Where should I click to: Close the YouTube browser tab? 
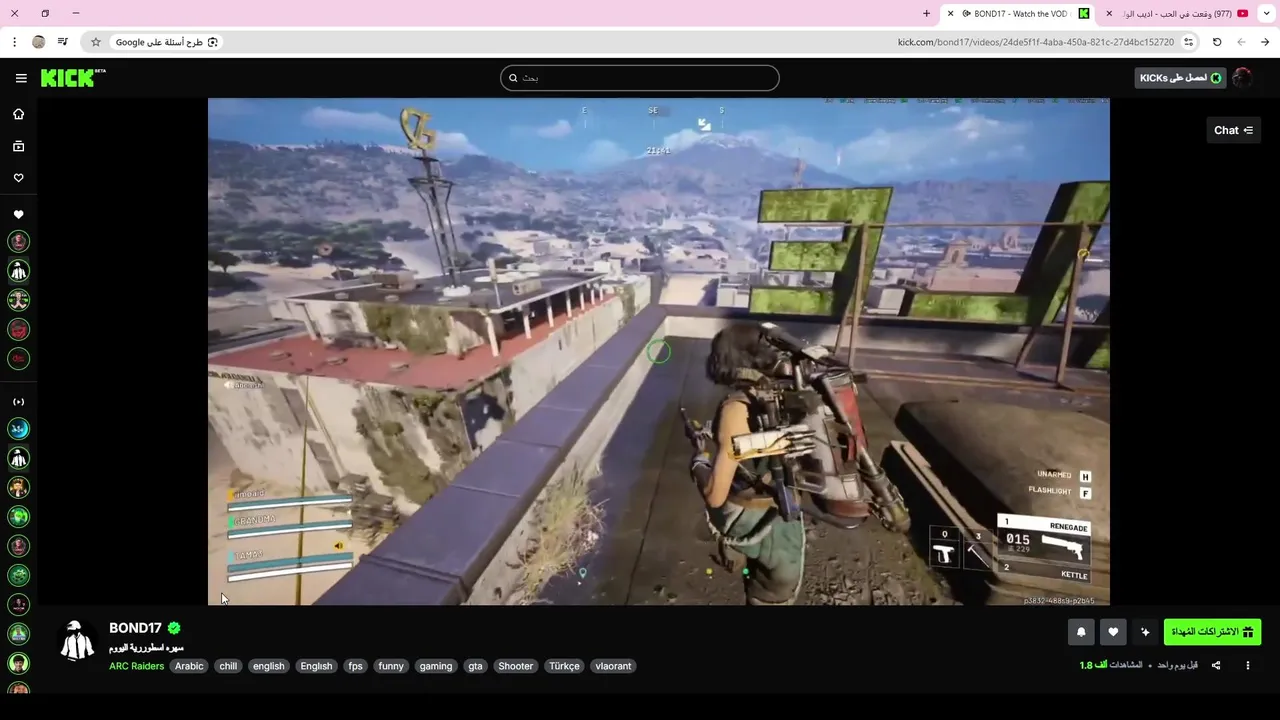click(x=1109, y=14)
